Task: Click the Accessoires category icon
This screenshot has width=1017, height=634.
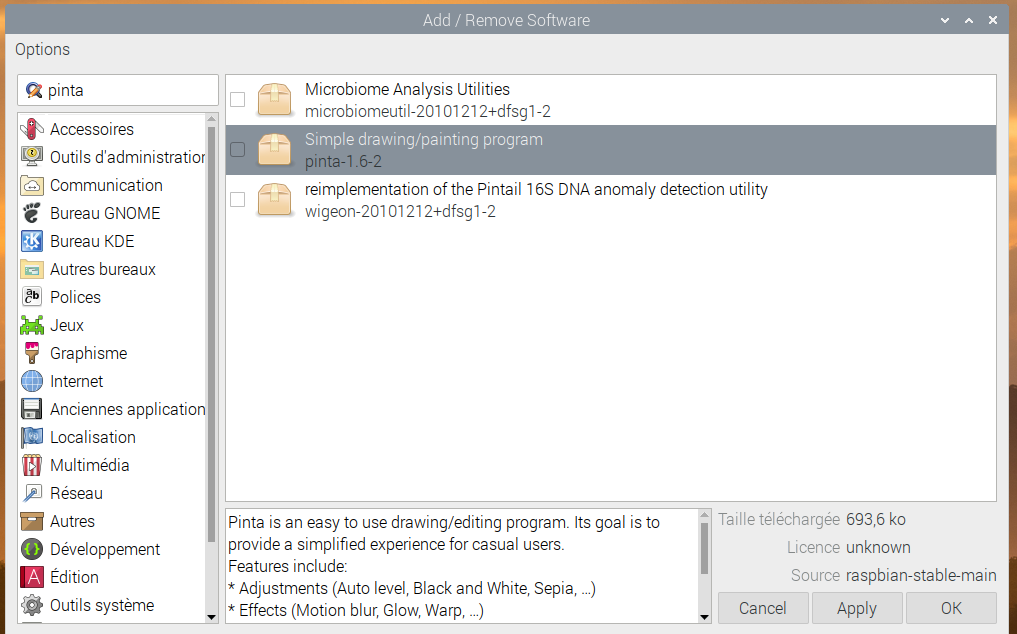Action: [32, 129]
